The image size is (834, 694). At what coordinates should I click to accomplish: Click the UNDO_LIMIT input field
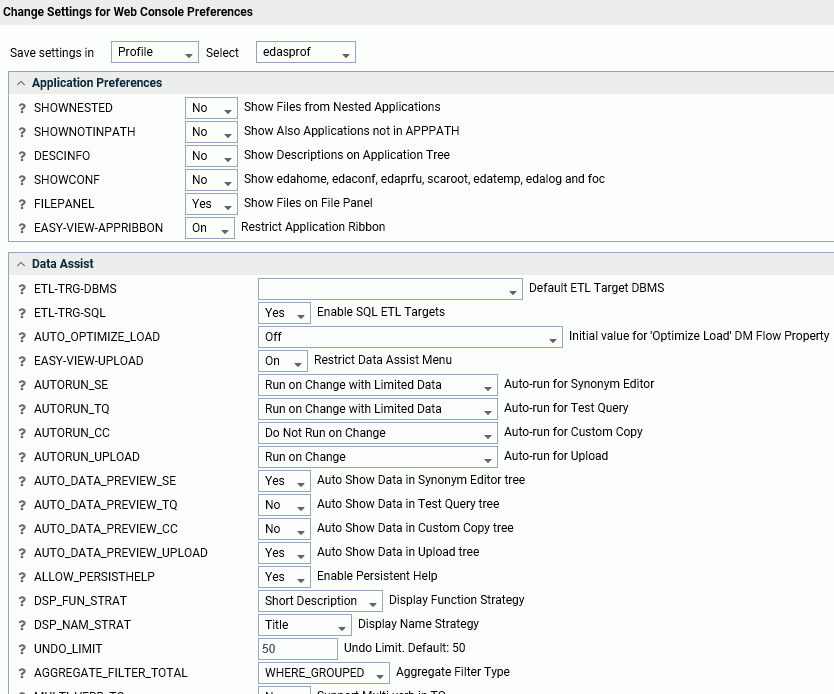point(298,649)
